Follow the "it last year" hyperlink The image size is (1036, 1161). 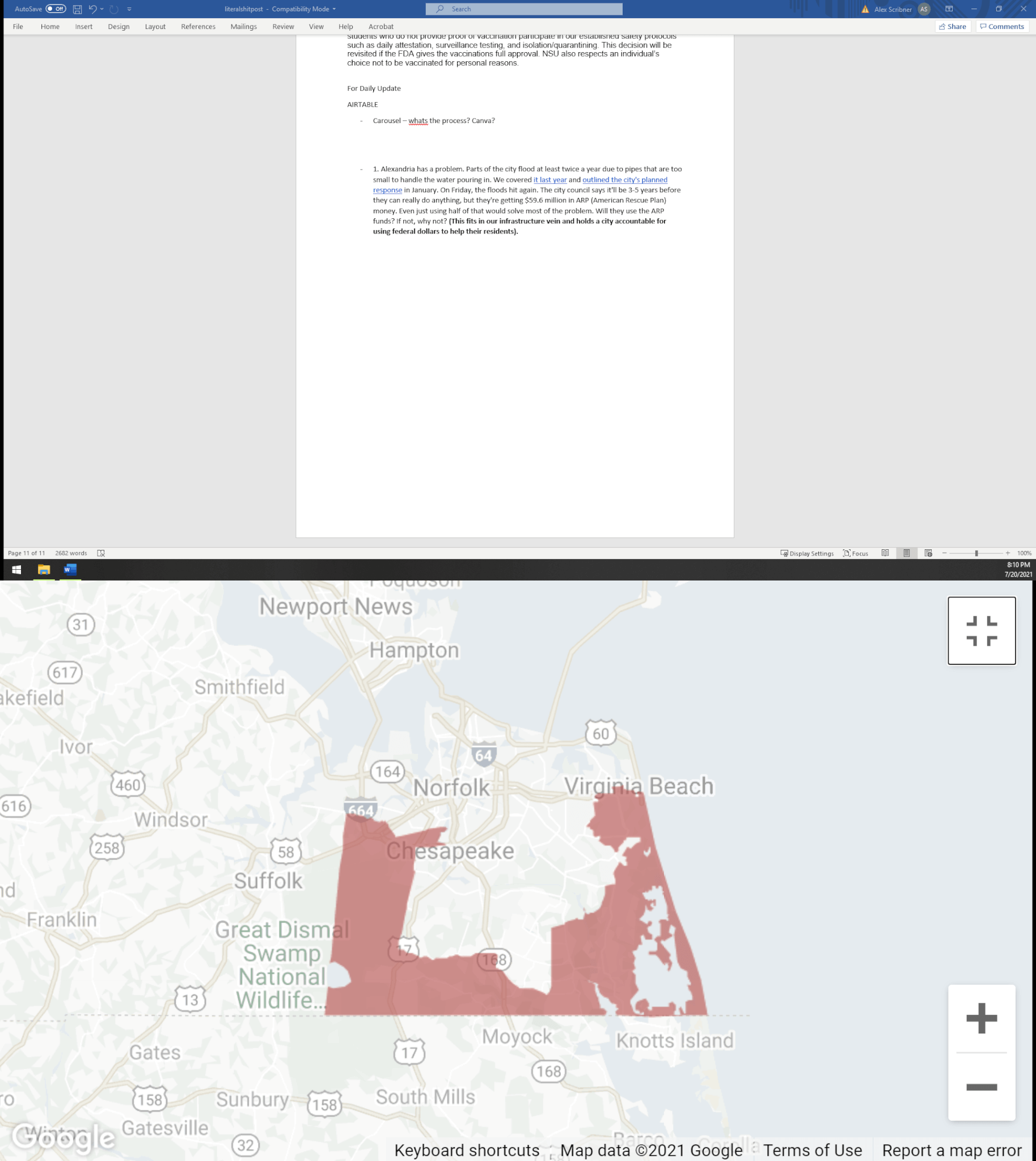pos(550,180)
